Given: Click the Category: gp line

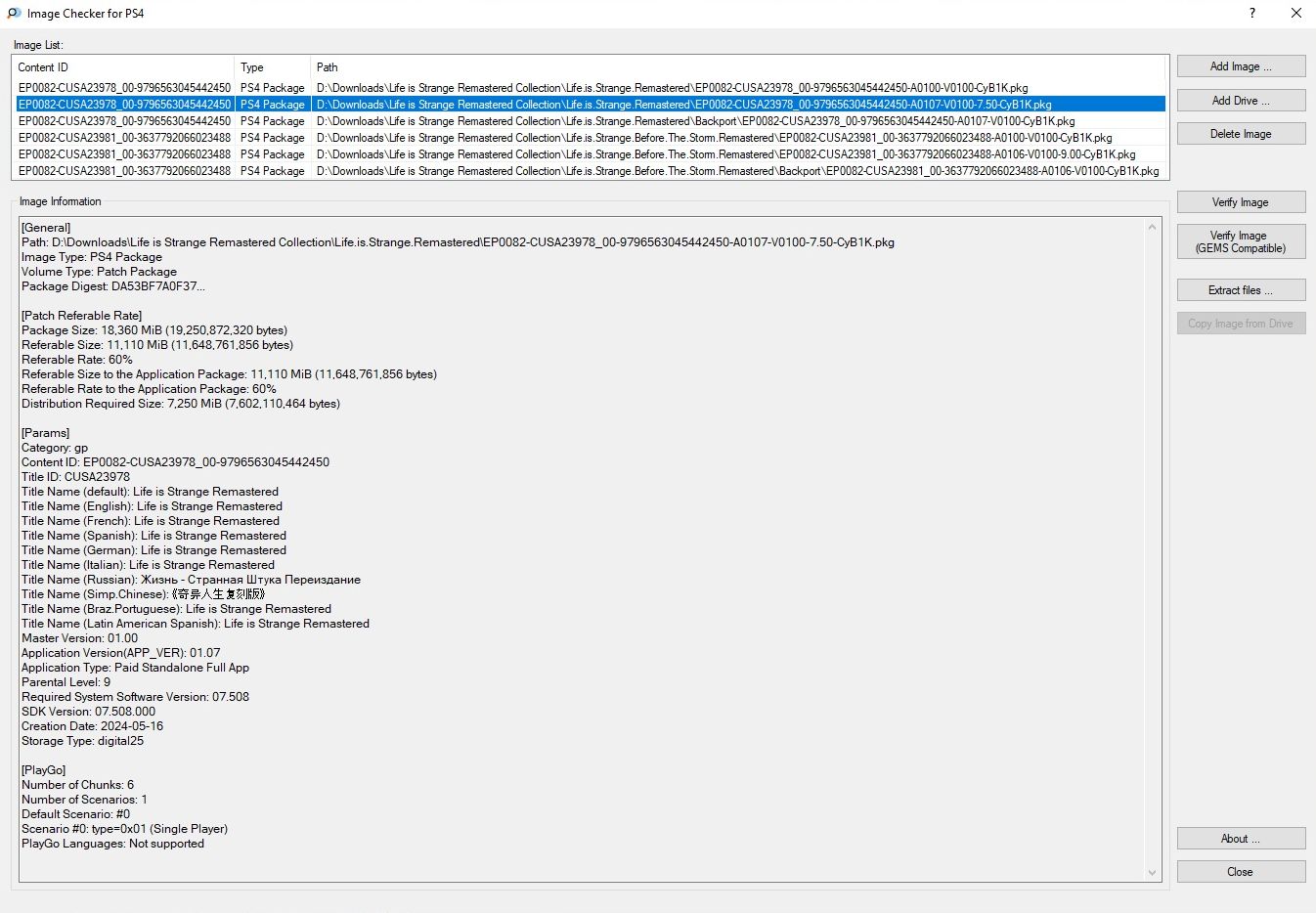Looking at the screenshot, I should [55, 448].
